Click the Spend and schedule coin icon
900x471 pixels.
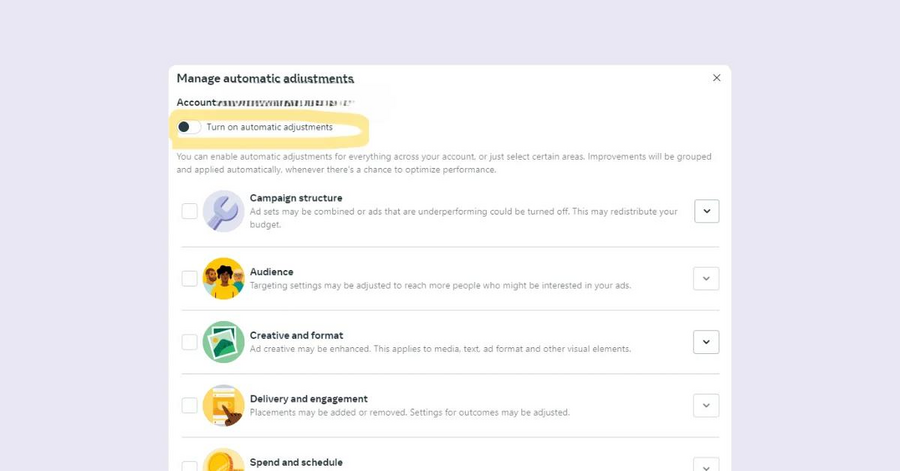point(223,460)
